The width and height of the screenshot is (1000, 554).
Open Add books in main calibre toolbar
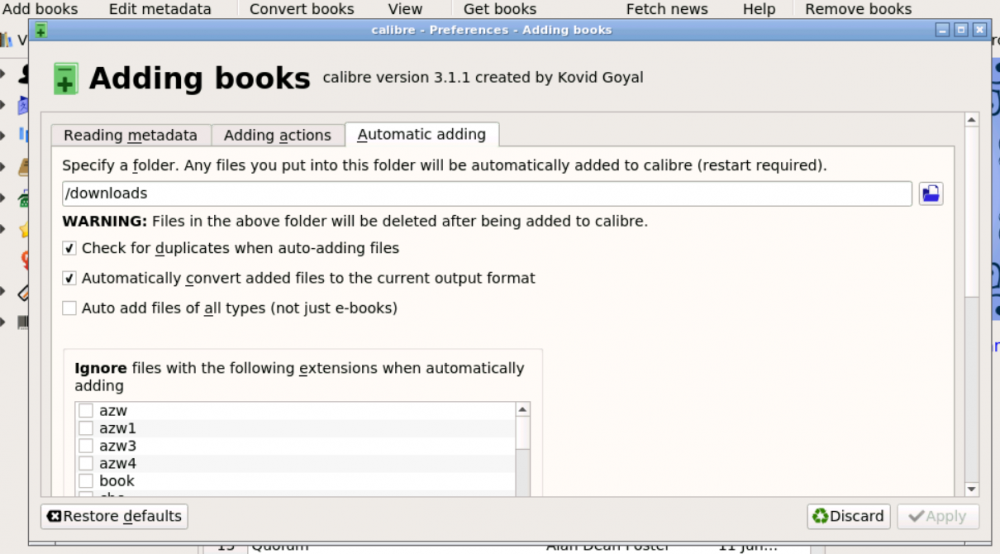click(40, 9)
